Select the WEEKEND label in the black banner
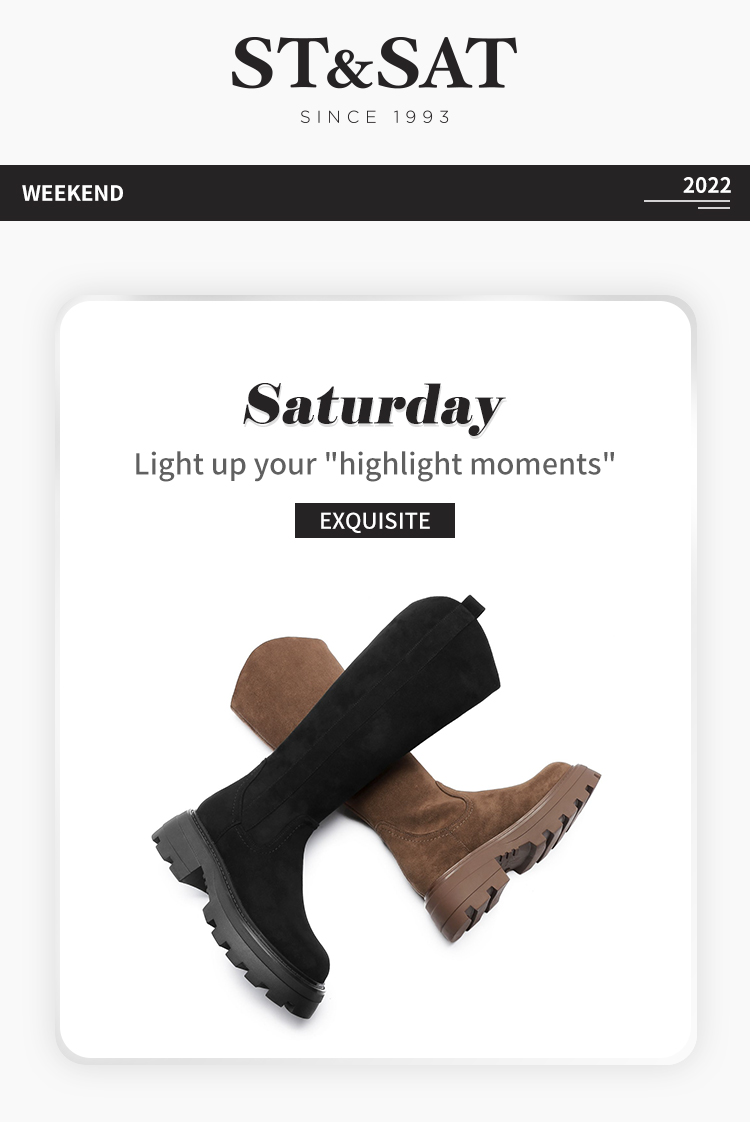Image resolution: width=750 pixels, height=1122 pixels. tap(73, 193)
